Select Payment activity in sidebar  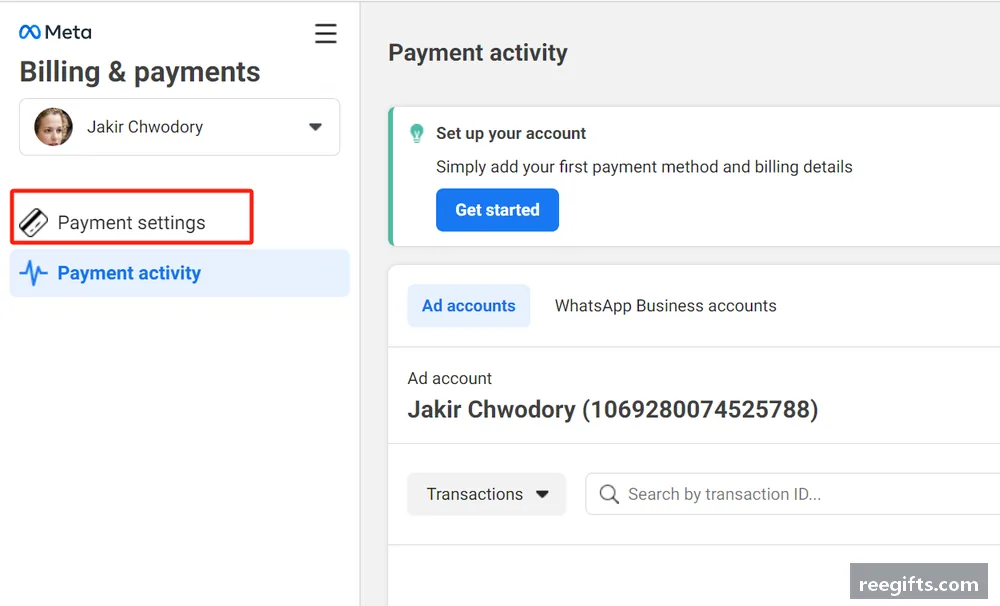click(x=180, y=273)
